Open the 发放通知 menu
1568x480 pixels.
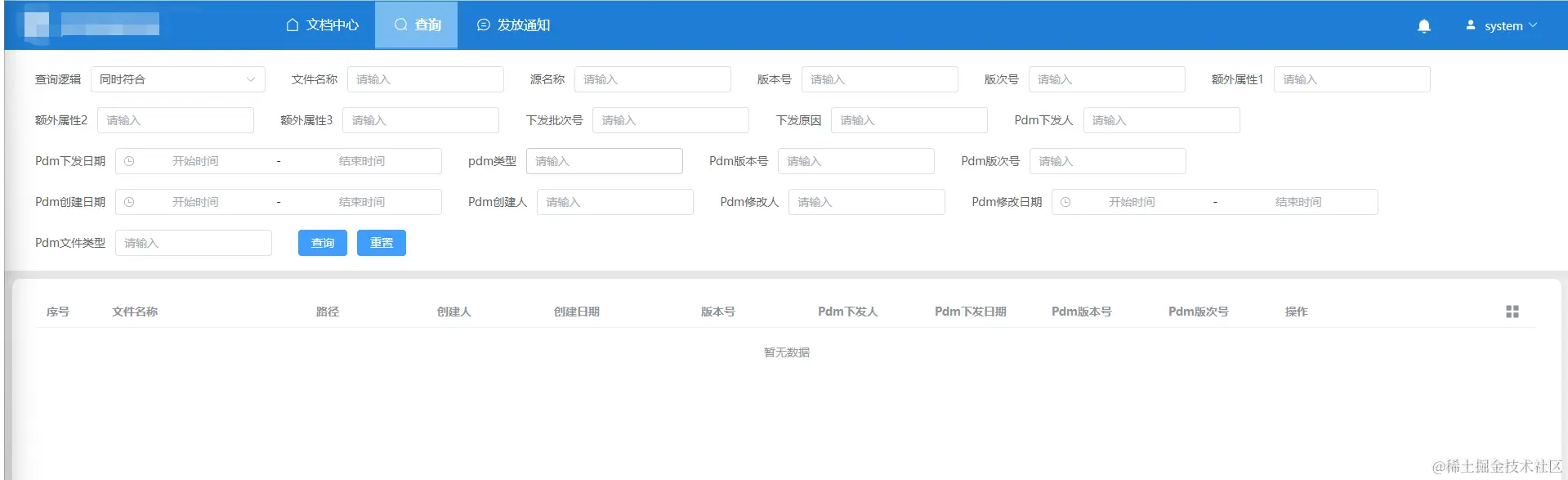click(513, 25)
